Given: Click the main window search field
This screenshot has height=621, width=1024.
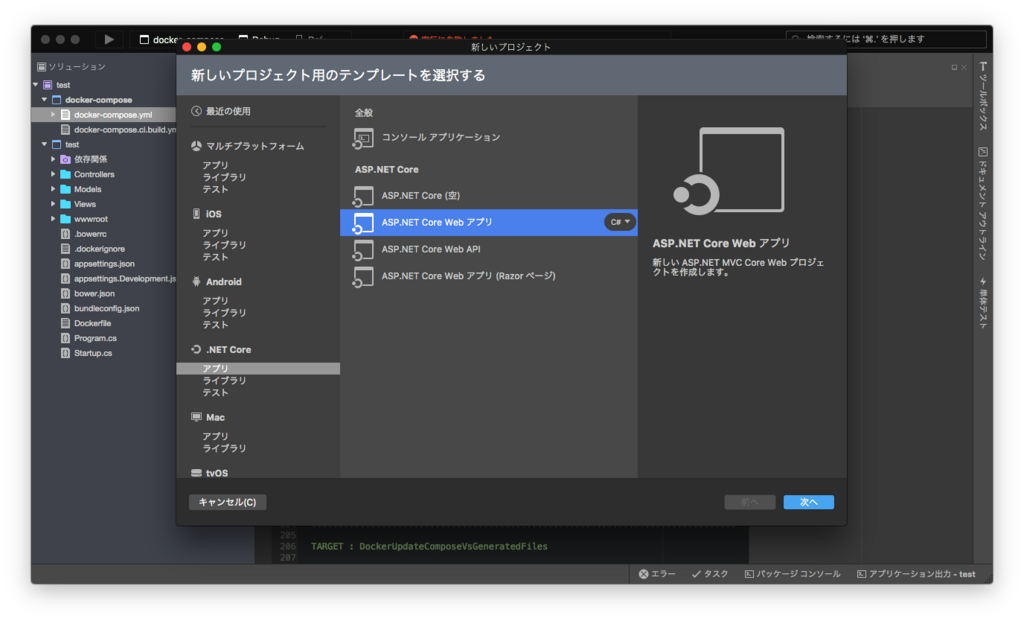Looking at the screenshot, I should 886,39.
